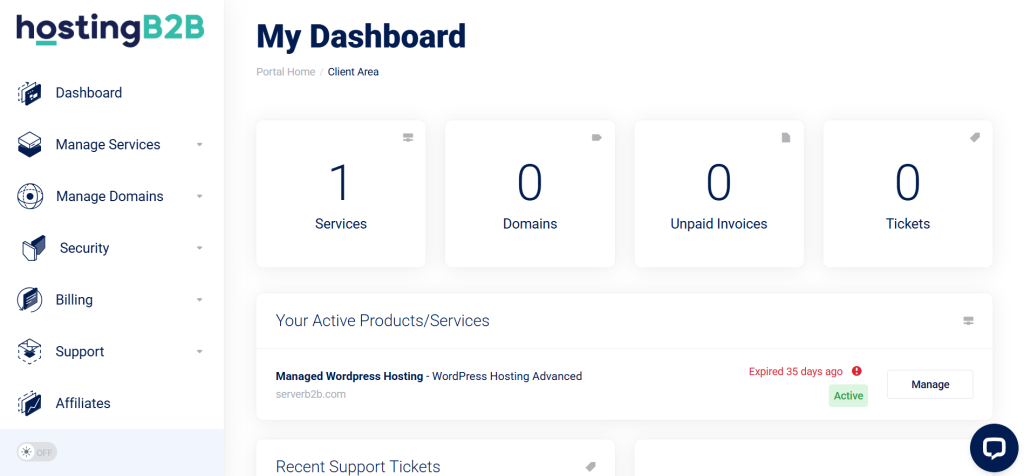This screenshot has height=476, width=1024.
Task: Click red expired warning icon
Action: tap(857, 371)
